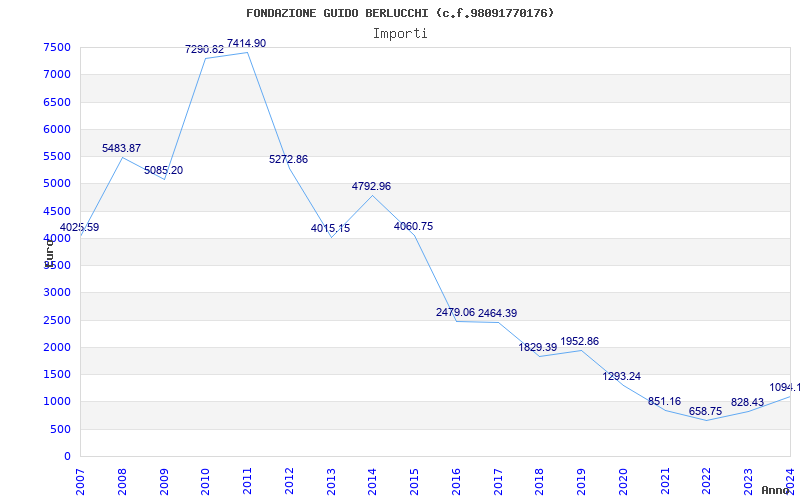Image resolution: width=800 pixels, height=500 pixels.
Task: Click the 2017 x-axis year label
Action: tap(498, 481)
